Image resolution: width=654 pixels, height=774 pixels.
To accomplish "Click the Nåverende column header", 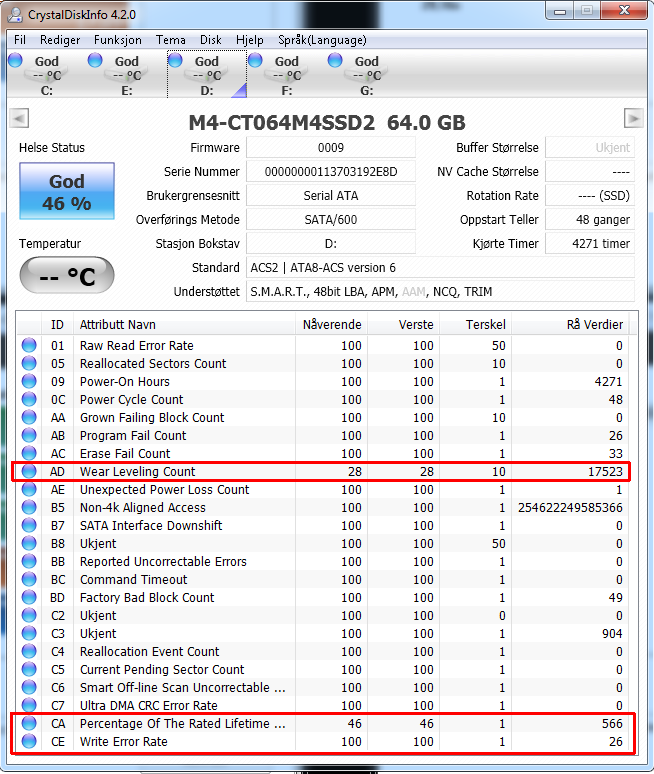I will coord(331,324).
